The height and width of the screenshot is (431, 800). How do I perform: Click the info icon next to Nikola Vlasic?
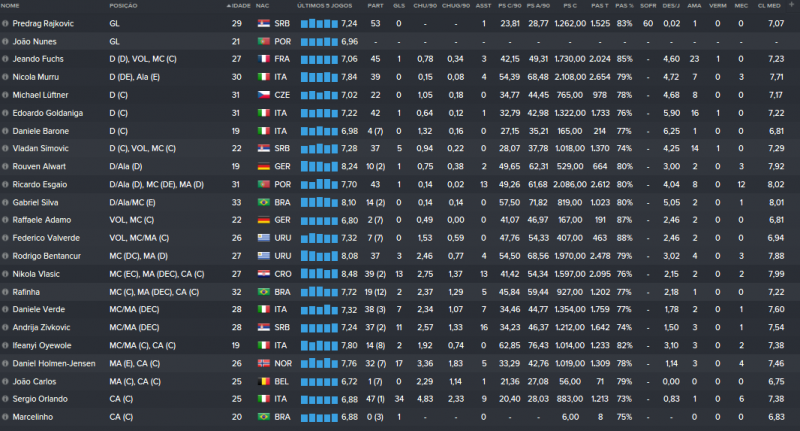click(x=6, y=273)
